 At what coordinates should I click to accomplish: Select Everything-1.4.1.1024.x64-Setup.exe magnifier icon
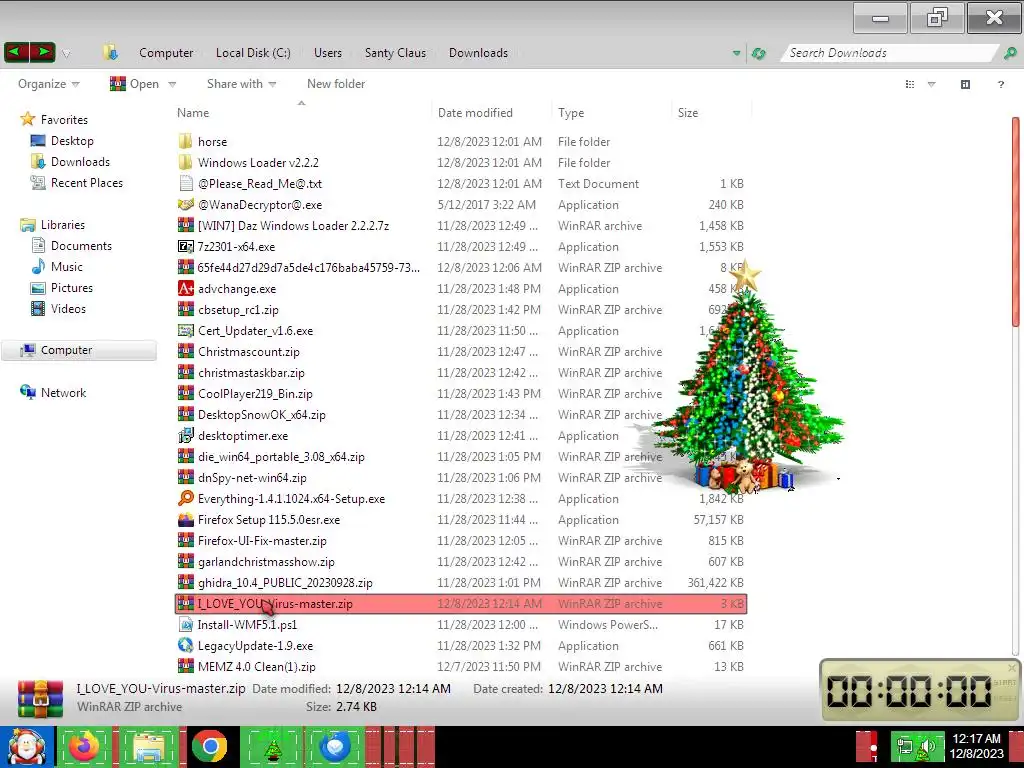coord(185,498)
